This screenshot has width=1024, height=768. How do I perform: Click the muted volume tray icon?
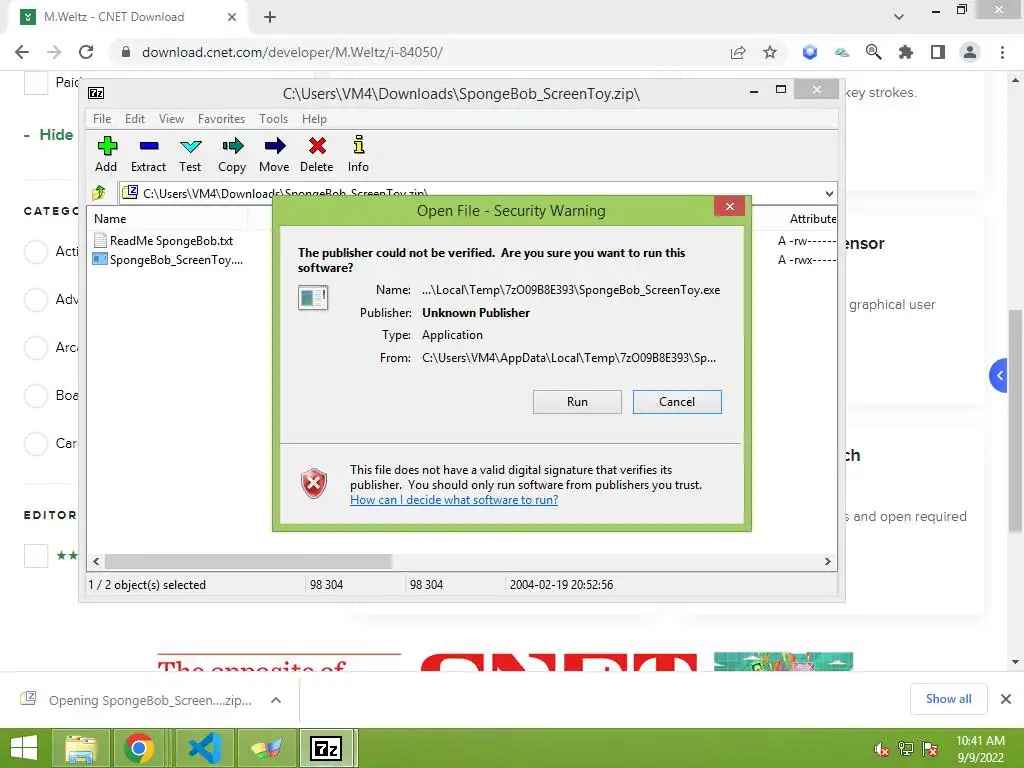coord(882,749)
